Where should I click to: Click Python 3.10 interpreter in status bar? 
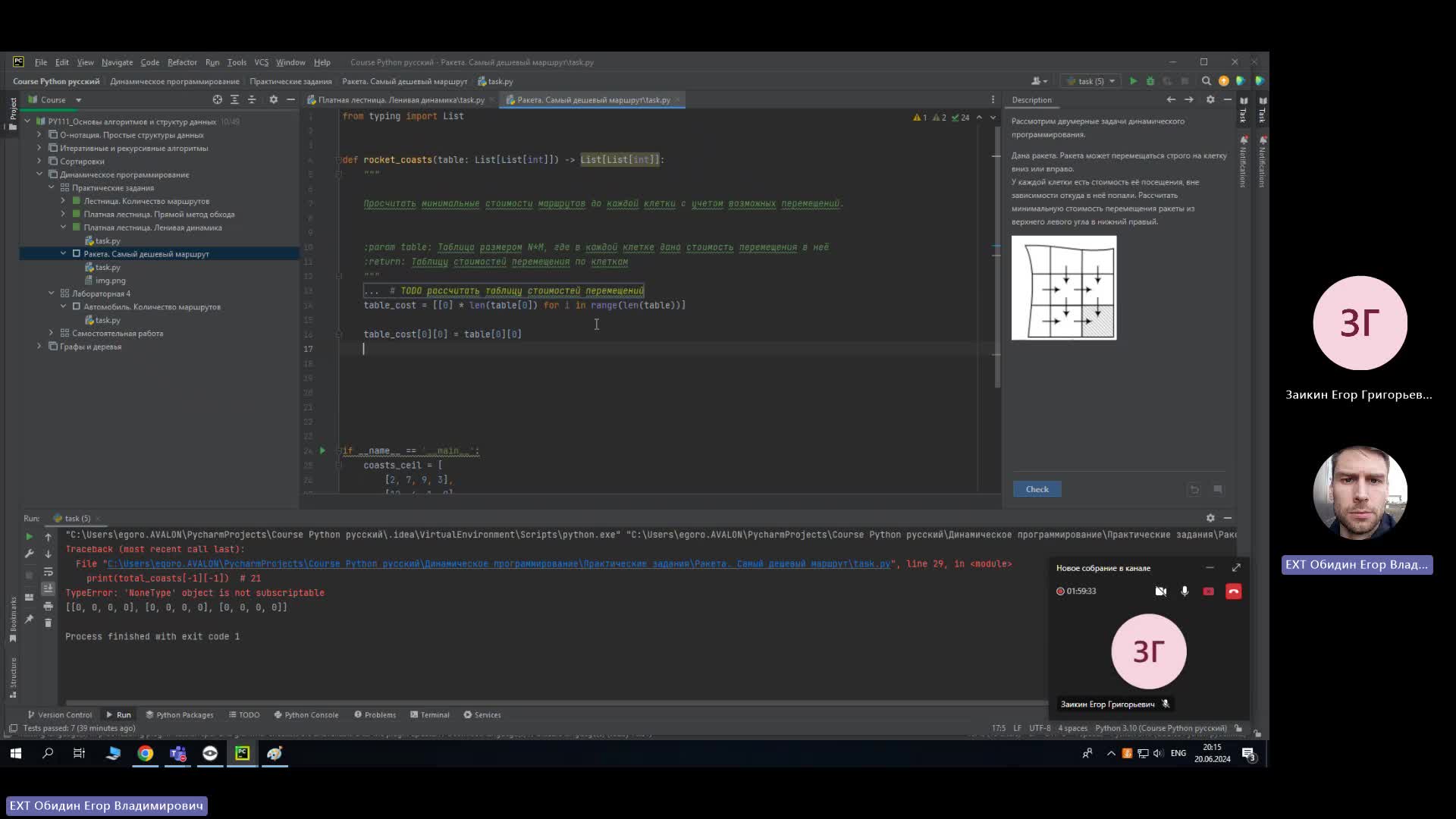point(1160,728)
